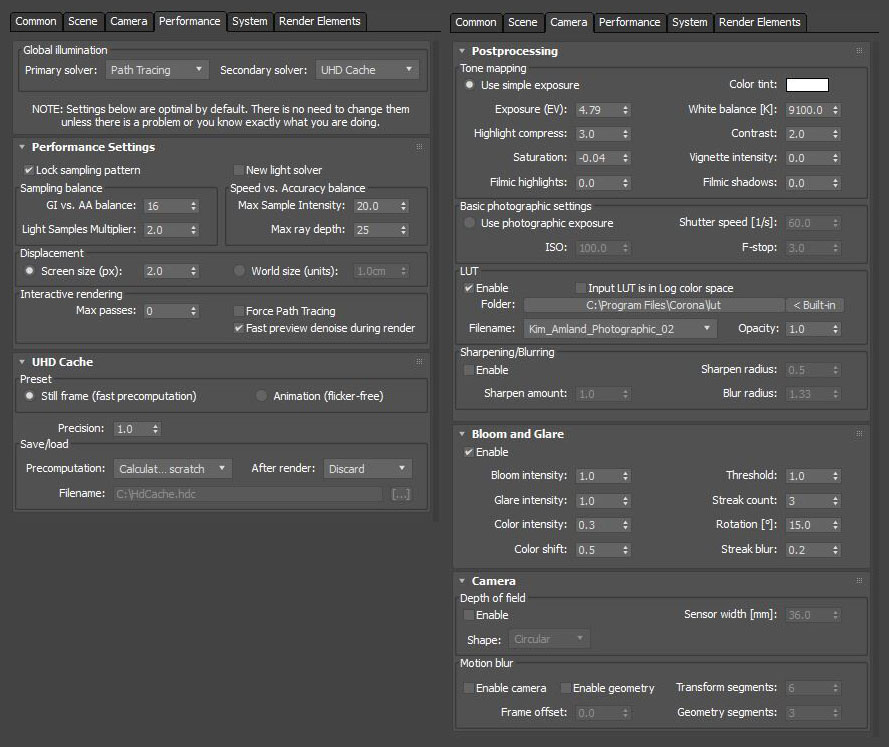This screenshot has width=889, height=747.
Task: Click the Bloom intensity spinner arrows
Action: click(625, 476)
